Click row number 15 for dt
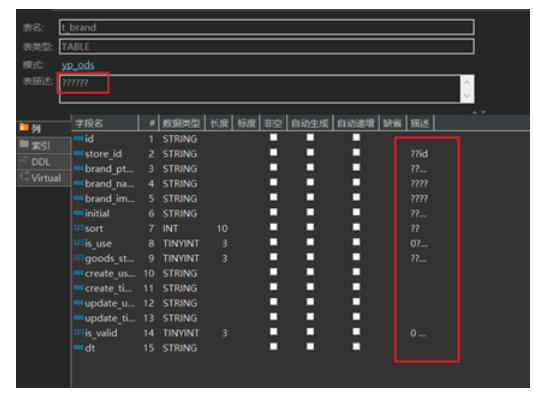Screen dimensions: 533x395 (x=149, y=348)
